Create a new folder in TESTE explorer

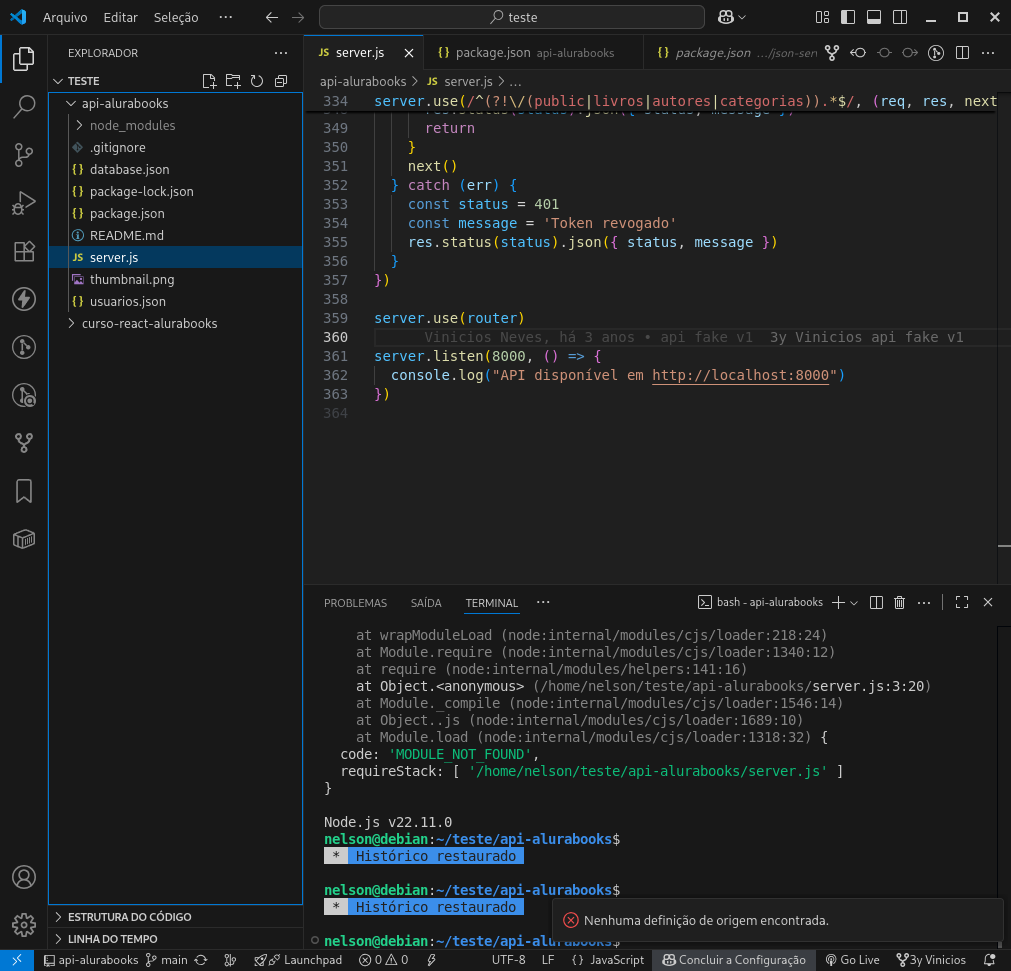click(x=233, y=81)
